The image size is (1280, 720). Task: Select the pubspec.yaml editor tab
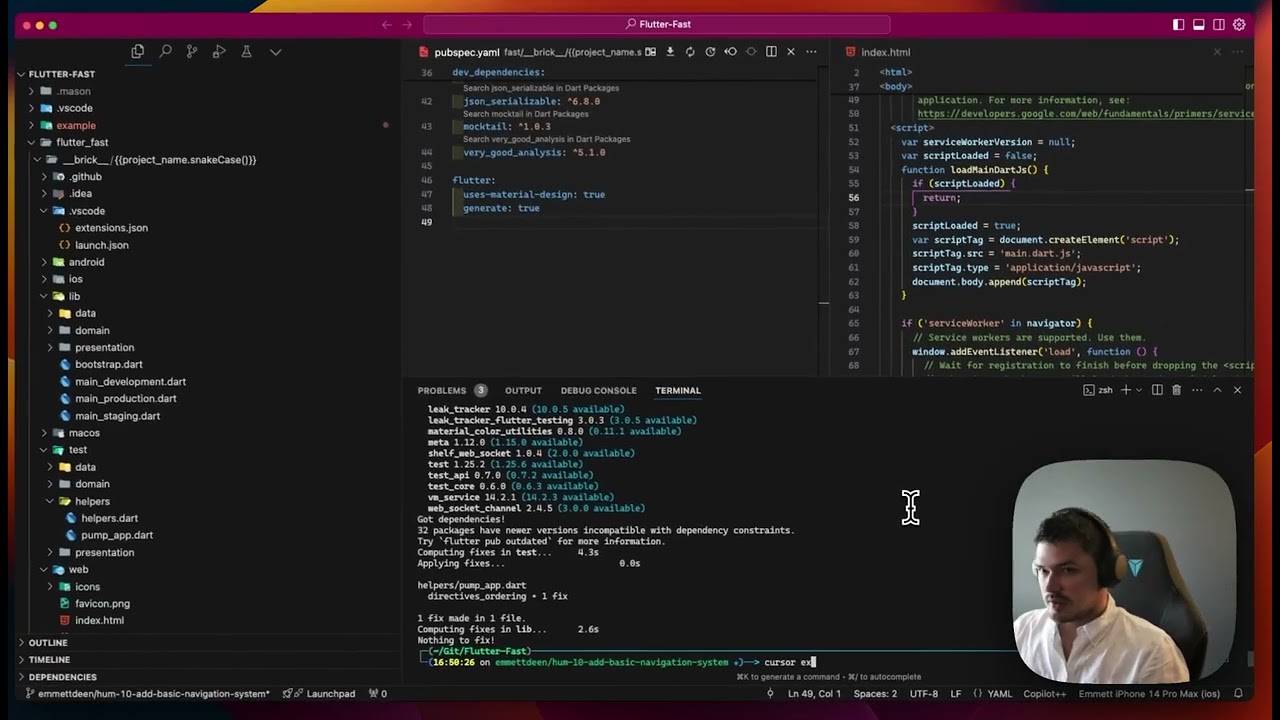pos(466,52)
